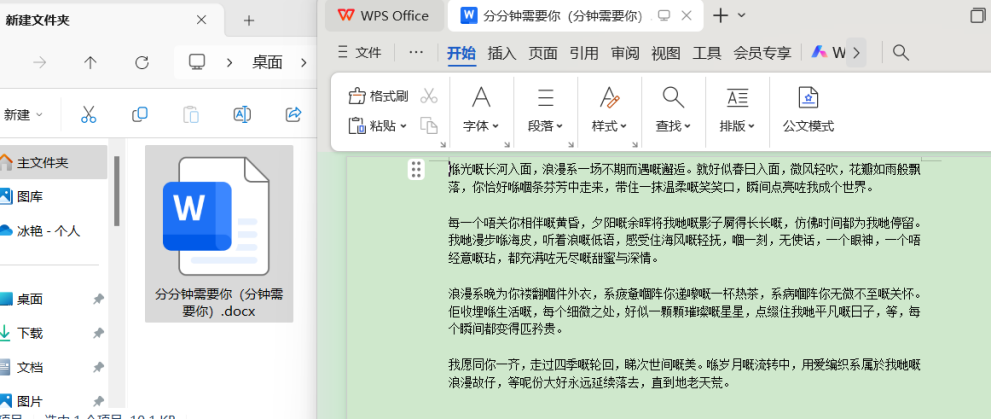Click the cut scissors icon in File Explorer
This screenshot has height=419, width=992.
click(88, 115)
